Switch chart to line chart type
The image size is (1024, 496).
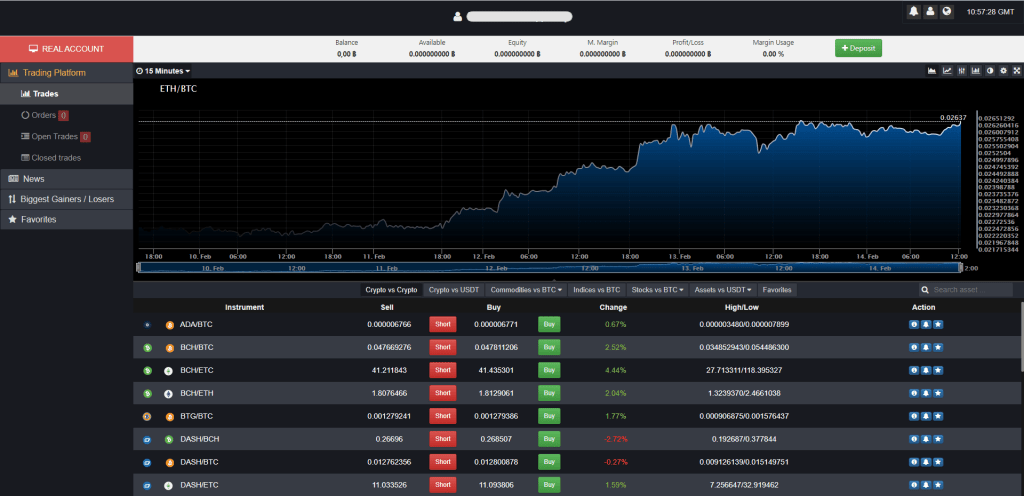[x=947, y=71]
